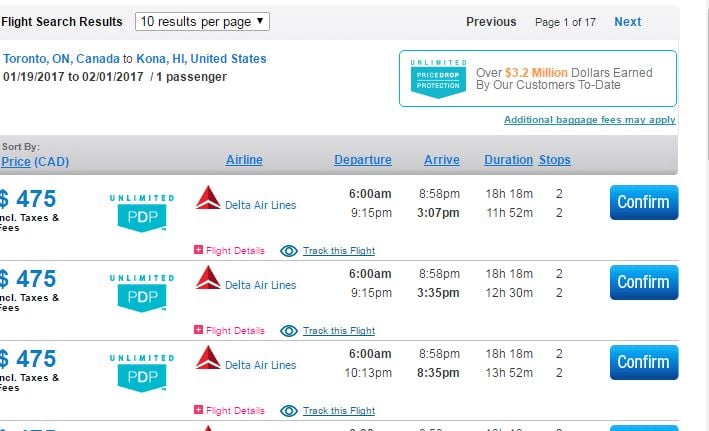Click the eye icon for the first flight
This screenshot has height=431, width=709.
pos(289,251)
